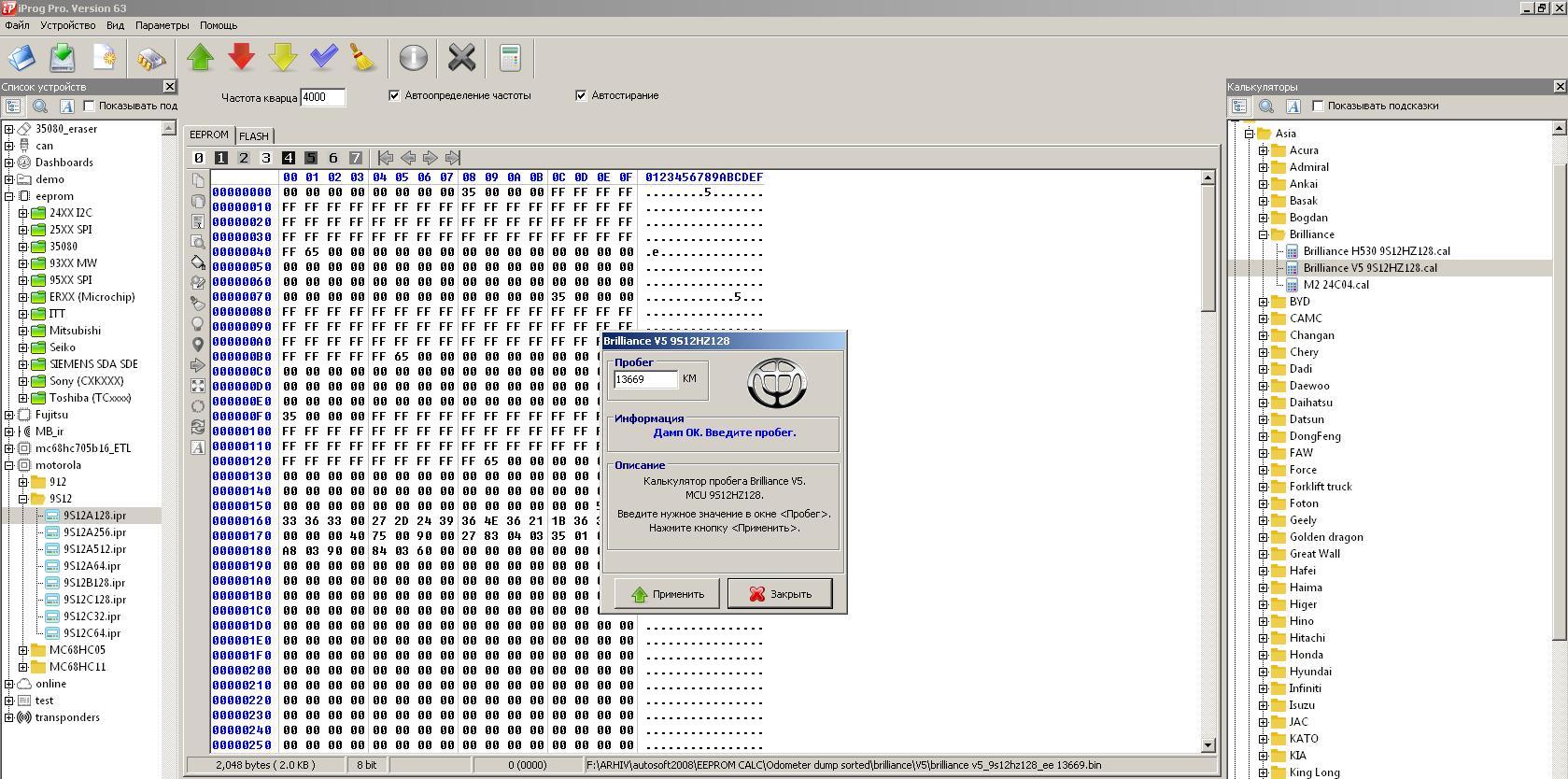
Task: Close the Список устройств panel
Action: point(169,86)
